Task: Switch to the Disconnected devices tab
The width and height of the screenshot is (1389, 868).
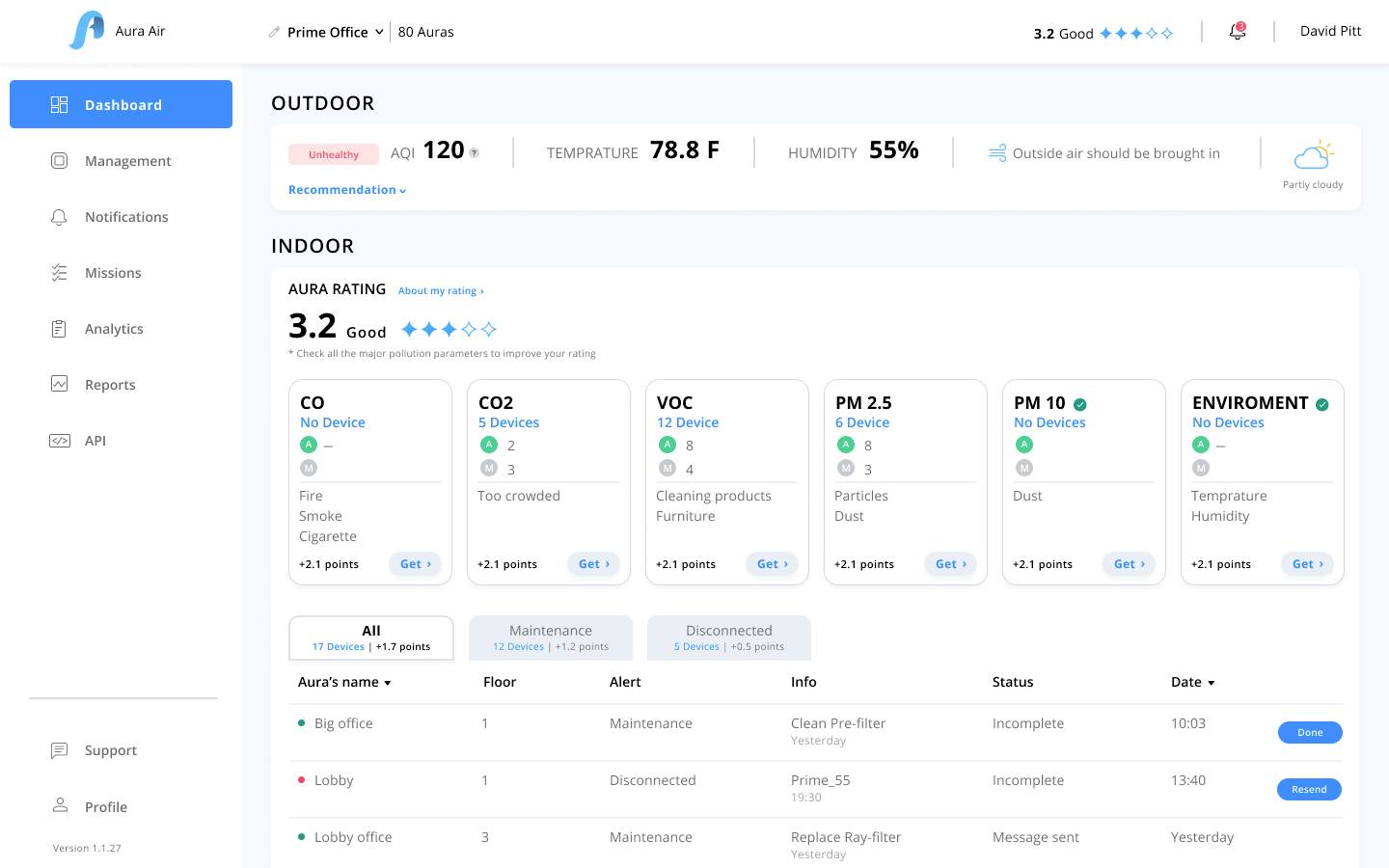Action: tap(728, 637)
